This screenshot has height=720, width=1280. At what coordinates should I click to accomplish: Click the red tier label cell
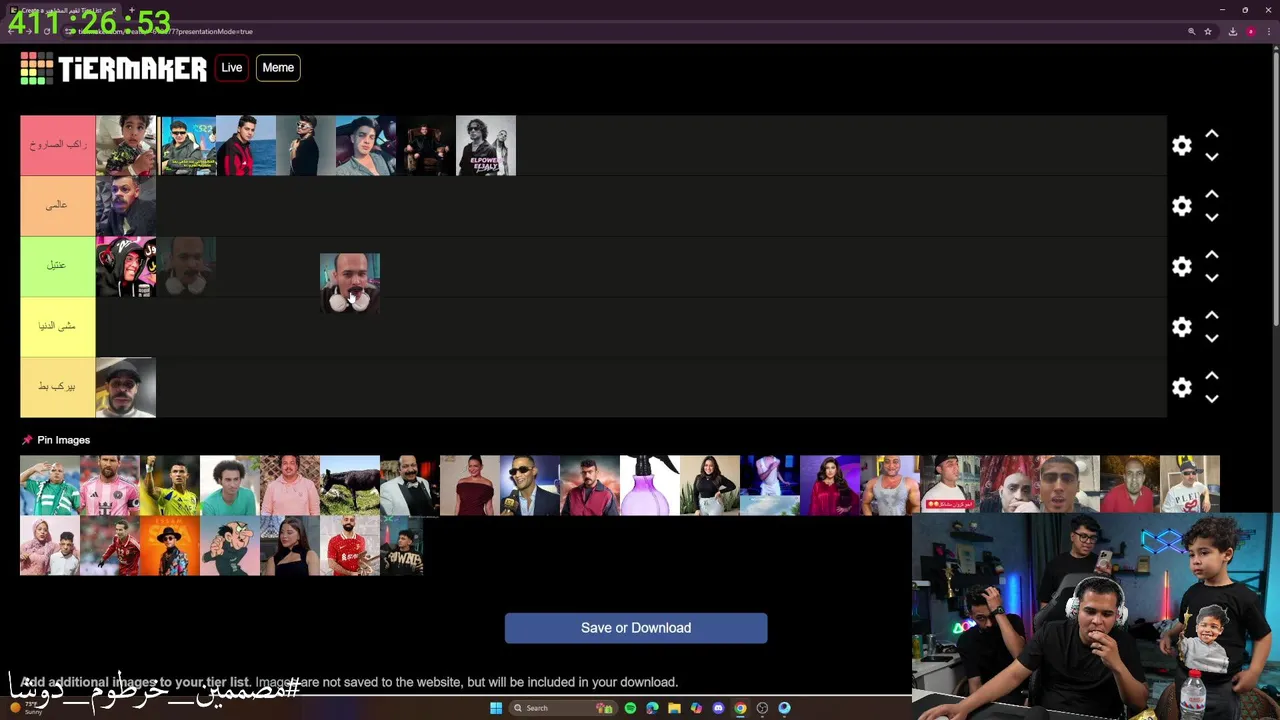tap(58, 146)
